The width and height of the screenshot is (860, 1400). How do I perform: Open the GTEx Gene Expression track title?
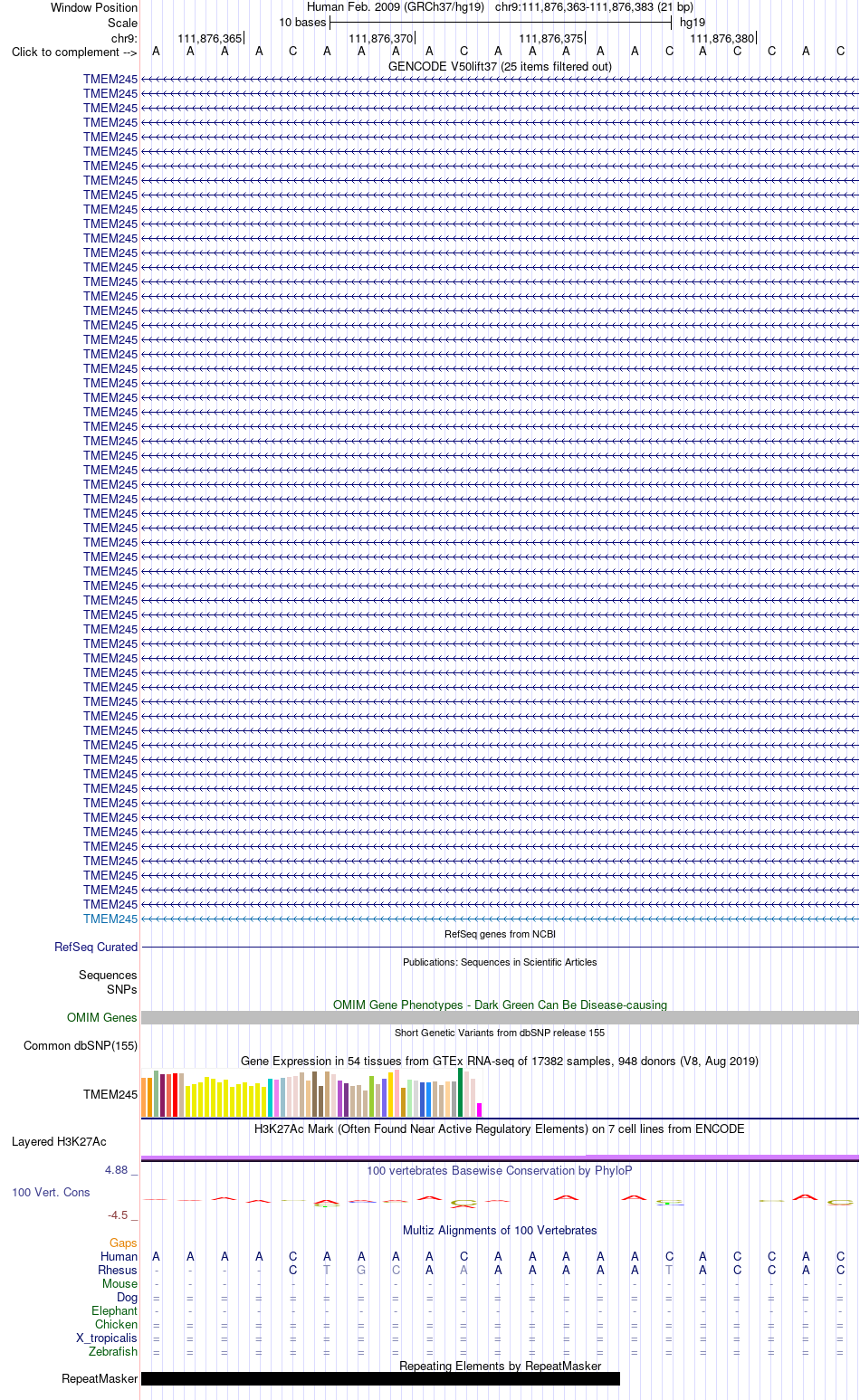coord(500,1061)
